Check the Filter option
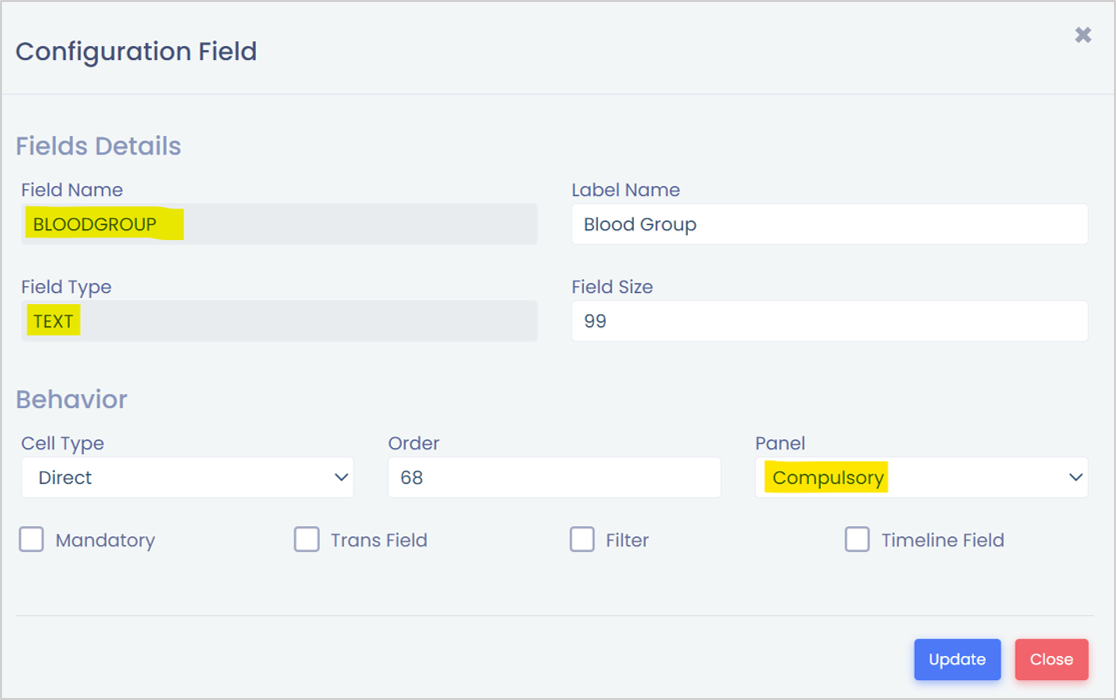 (x=582, y=539)
